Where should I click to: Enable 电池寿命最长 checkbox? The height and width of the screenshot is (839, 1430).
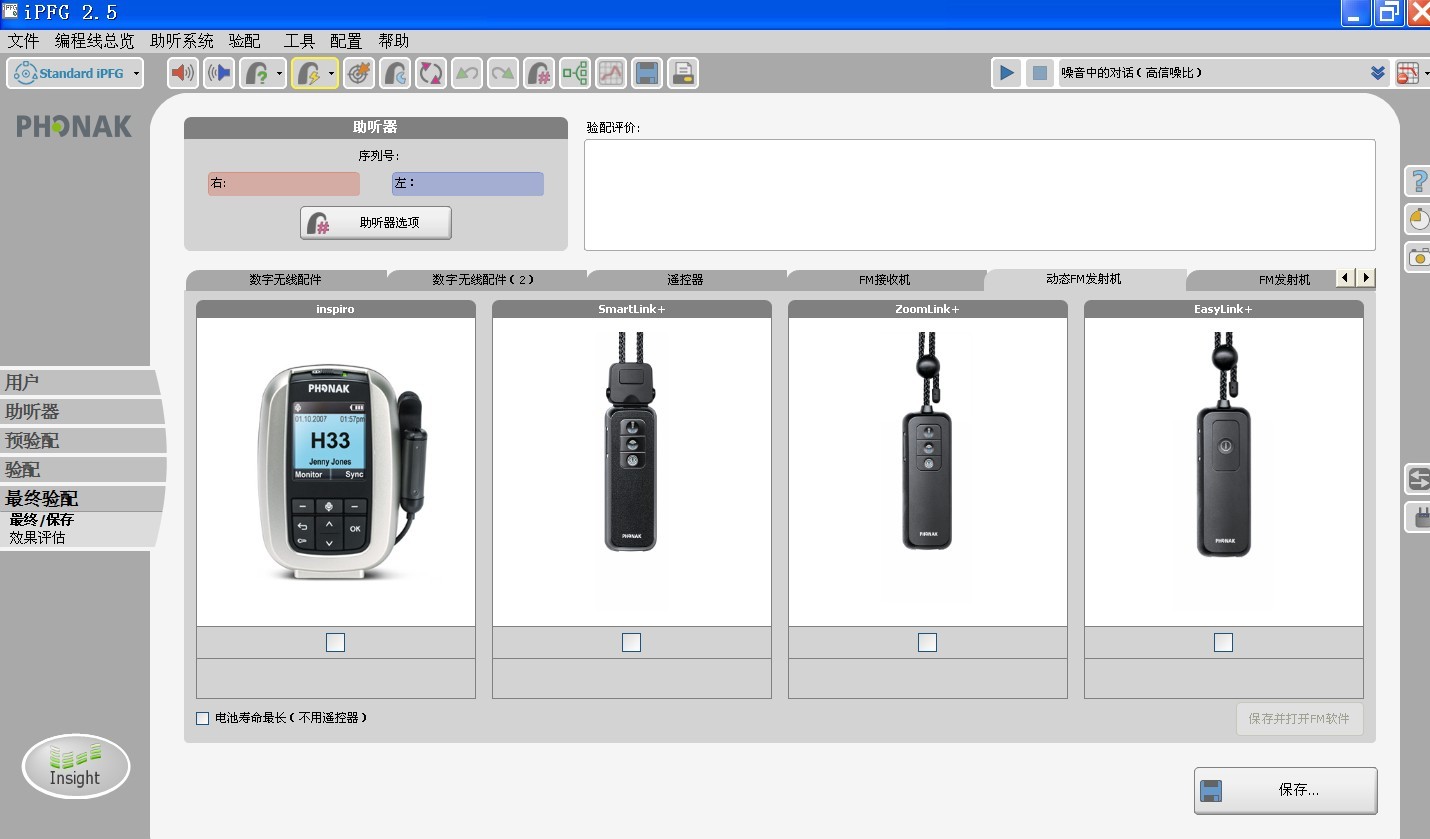point(203,718)
